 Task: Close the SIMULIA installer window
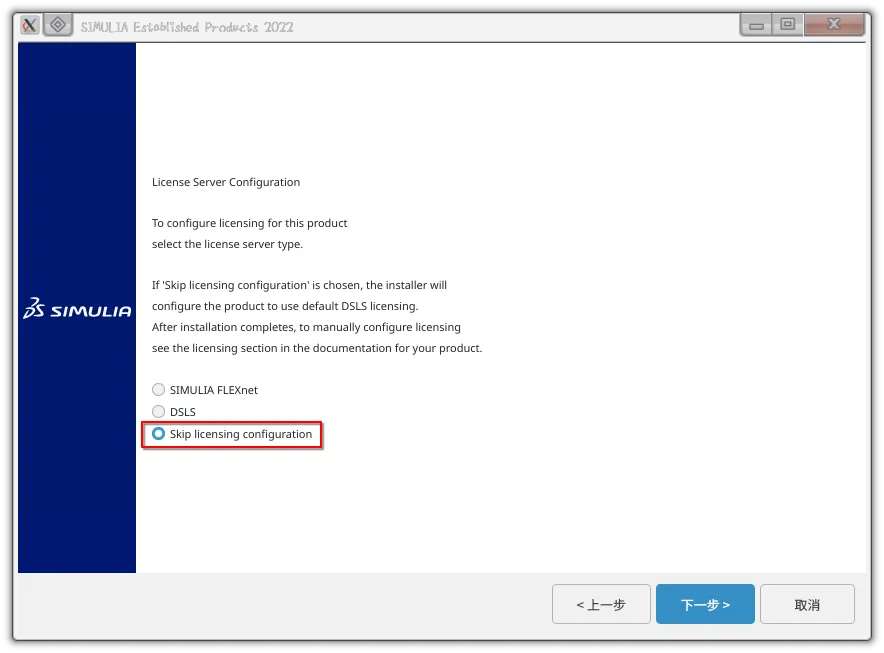coord(834,25)
